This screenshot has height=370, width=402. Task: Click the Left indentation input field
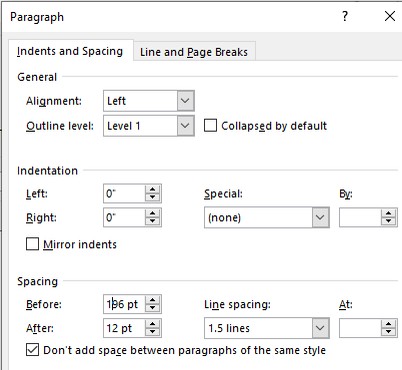(x=124, y=193)
